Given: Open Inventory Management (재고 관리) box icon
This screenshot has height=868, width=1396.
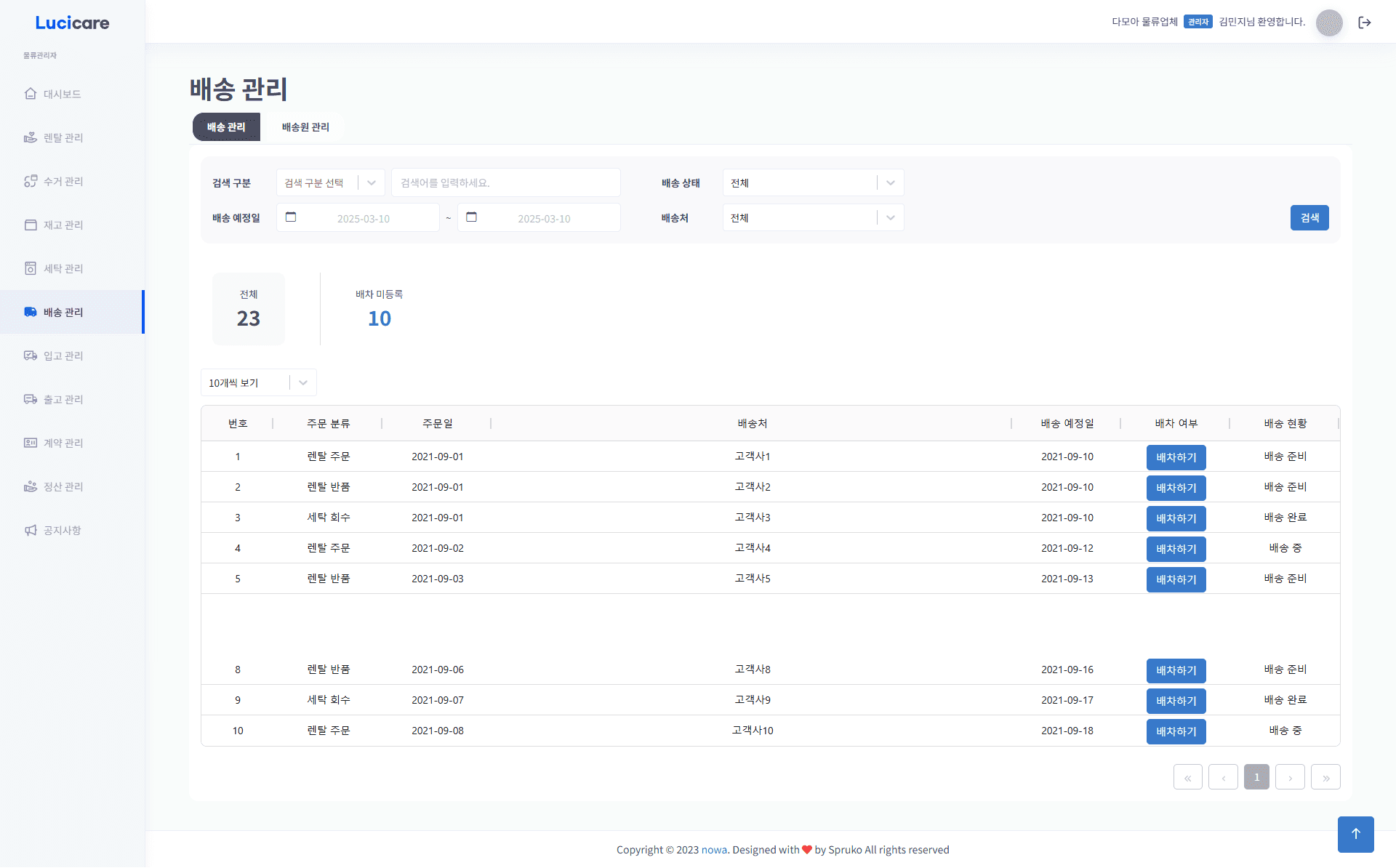Looking at the screenshot, I should pos(31,225).
